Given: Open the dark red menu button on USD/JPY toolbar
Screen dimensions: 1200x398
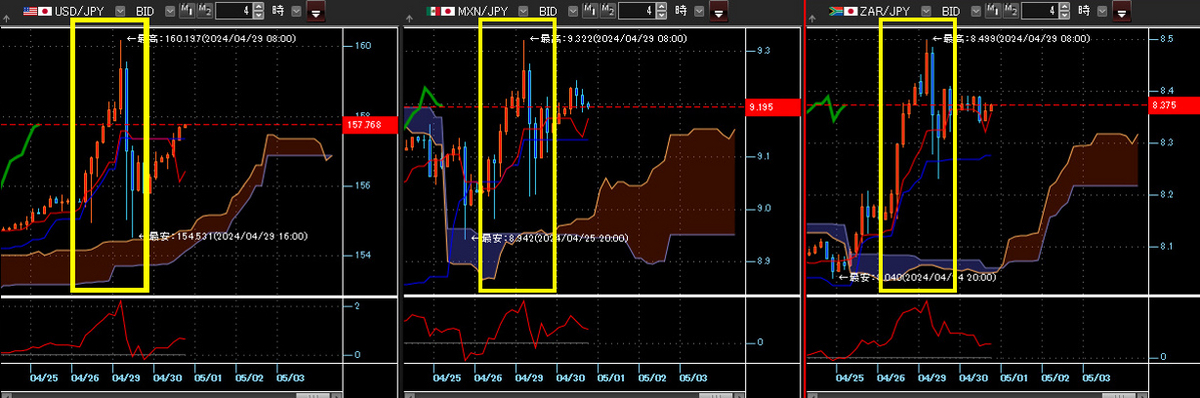Looking at the screenshot, I should [316, 12].
